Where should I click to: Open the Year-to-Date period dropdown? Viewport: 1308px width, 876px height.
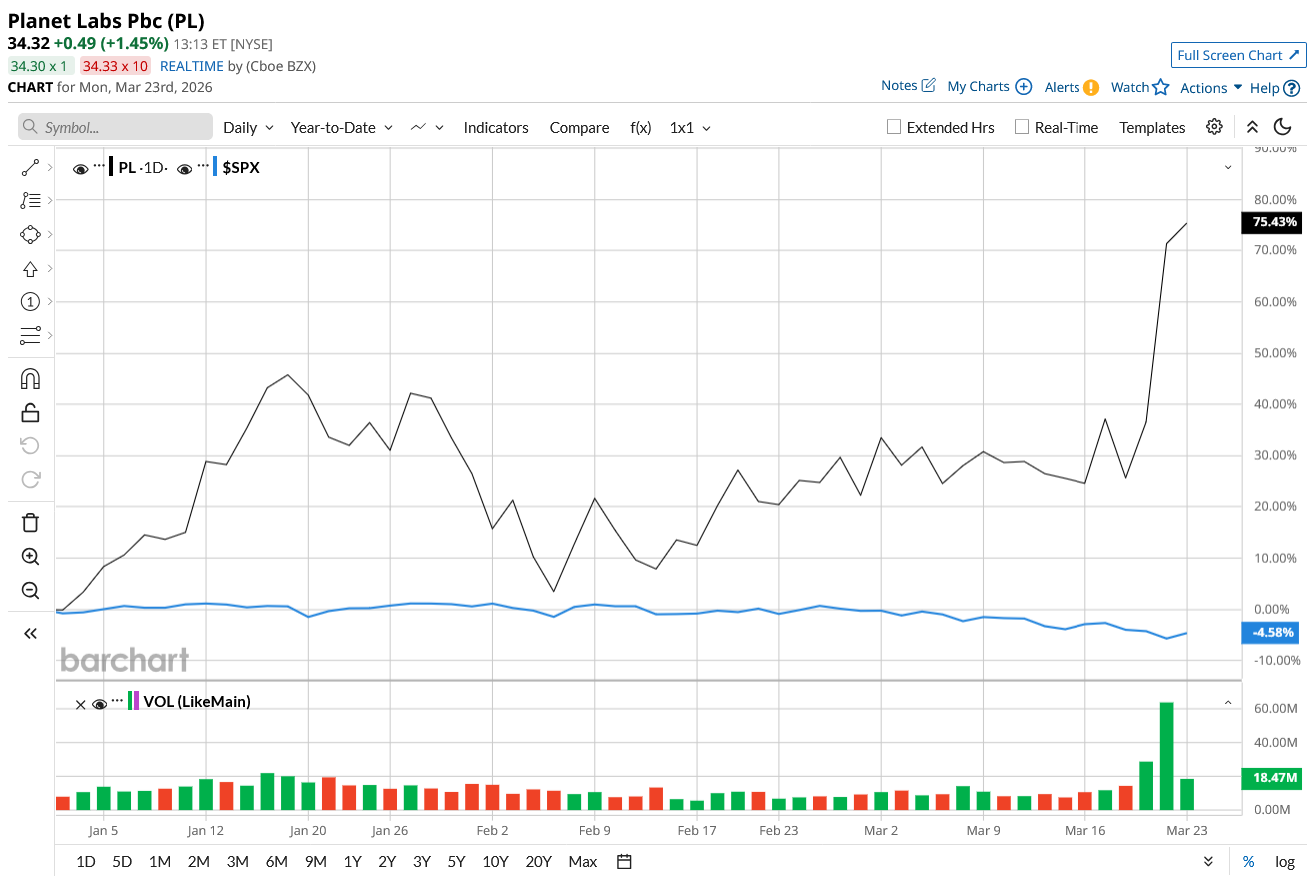342,127
